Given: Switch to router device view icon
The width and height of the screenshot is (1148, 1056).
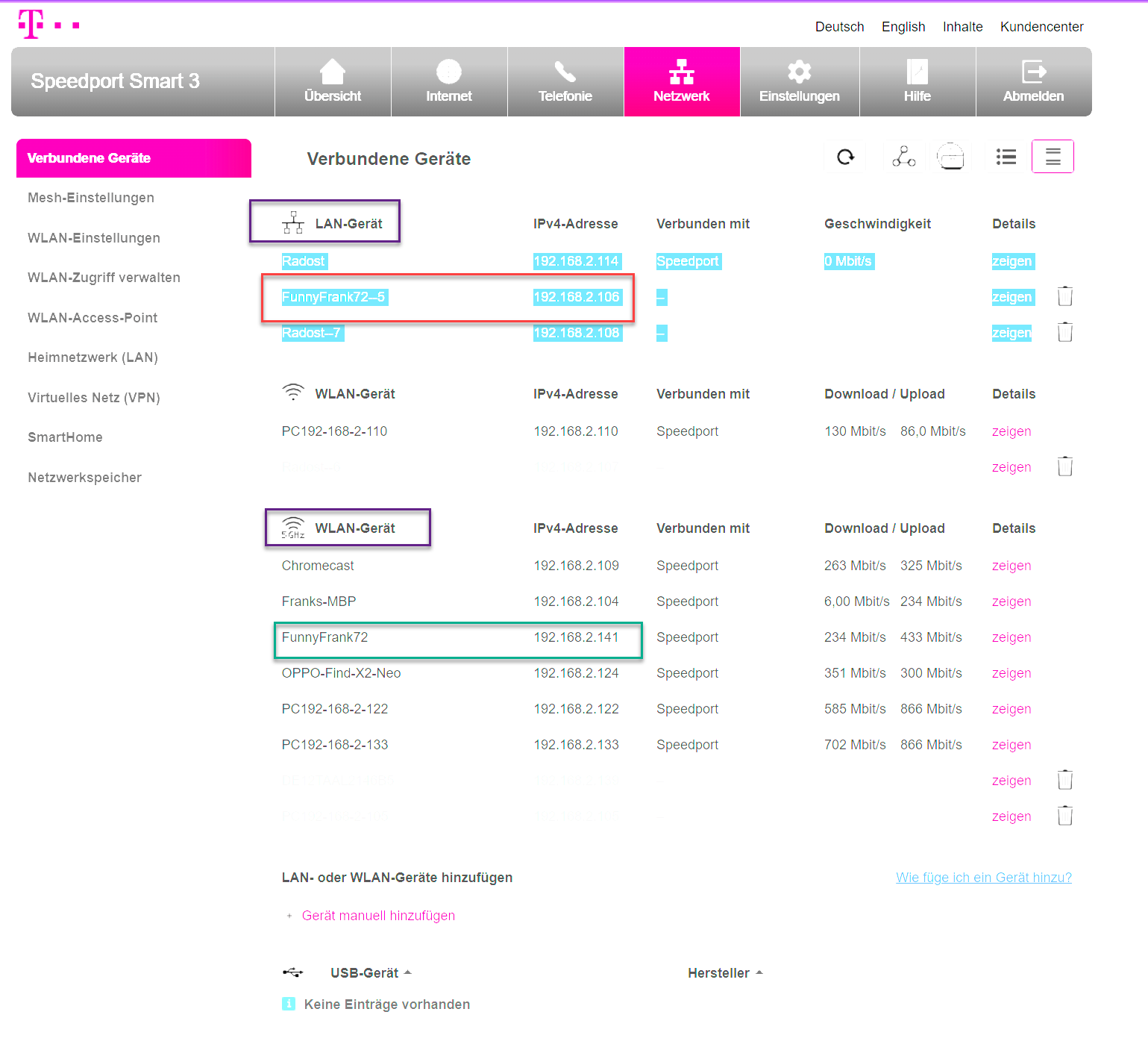Looking at the screenshot, I should click(951, 157).
